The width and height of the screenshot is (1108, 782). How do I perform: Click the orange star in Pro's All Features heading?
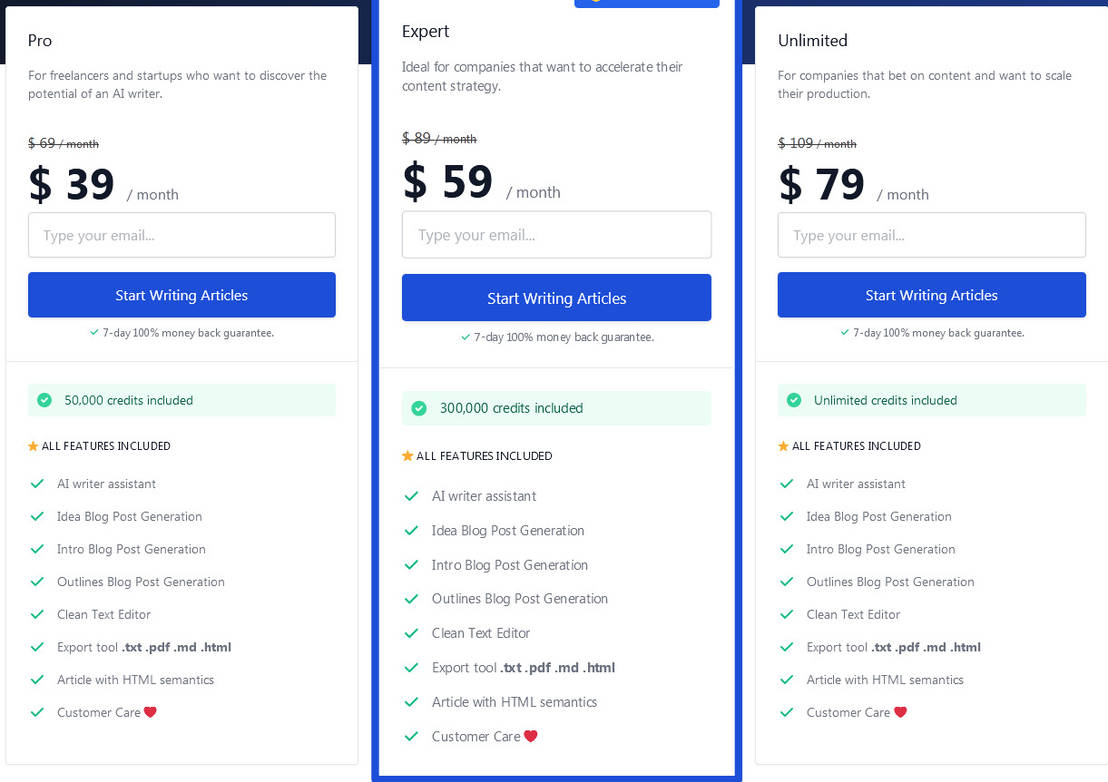click(33, 446)
